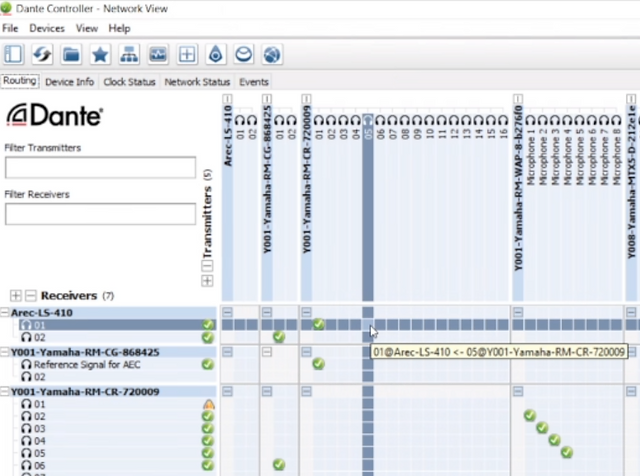Image resolution: width=640 pixels, height=476 pixels.
Task: Click the plus box toolbar icon
Action: pyautogui.click(x=187, y=54)
